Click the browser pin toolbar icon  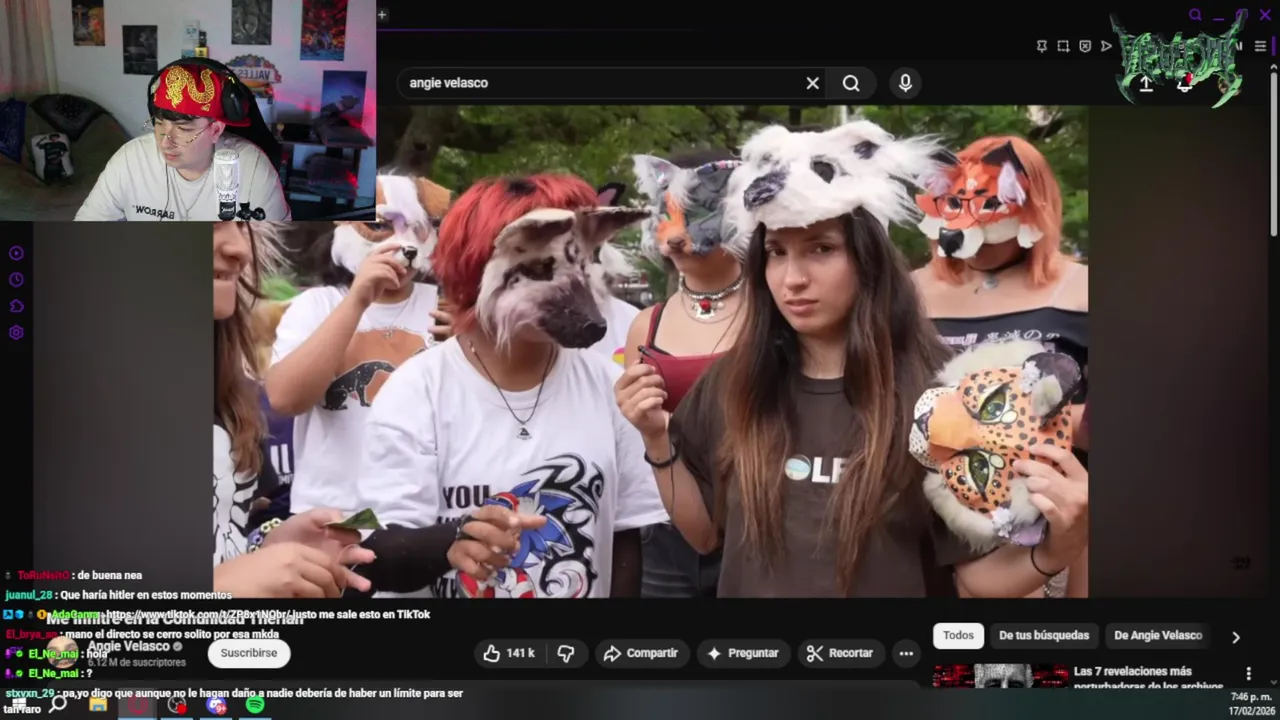[x=1041, y=46]
